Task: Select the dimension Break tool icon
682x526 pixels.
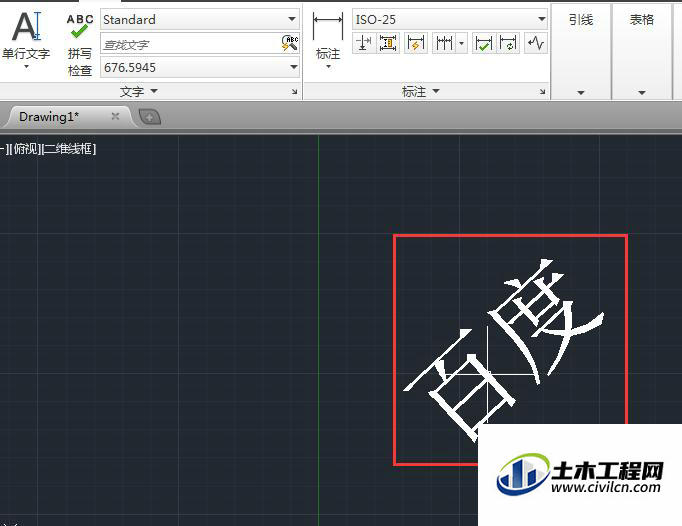Action: click(x=364, y=43)
